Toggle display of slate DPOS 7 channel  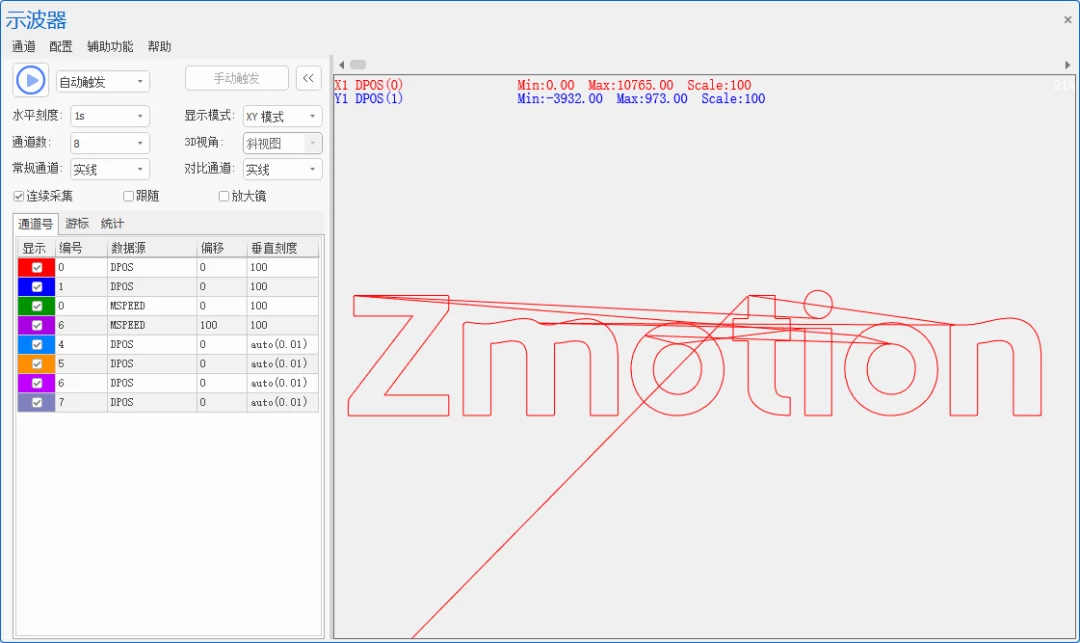click(x=37, y=402)
